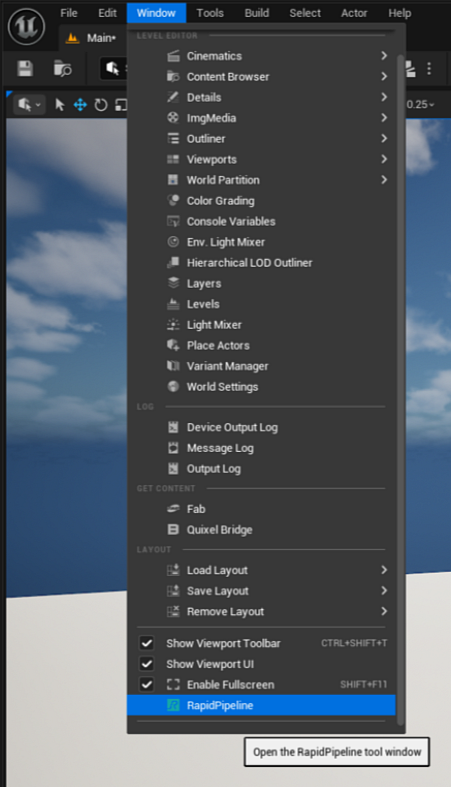Viewport: 451px width, 787px height.
Task: Open the Tools menu
Action: click(210, 13)
